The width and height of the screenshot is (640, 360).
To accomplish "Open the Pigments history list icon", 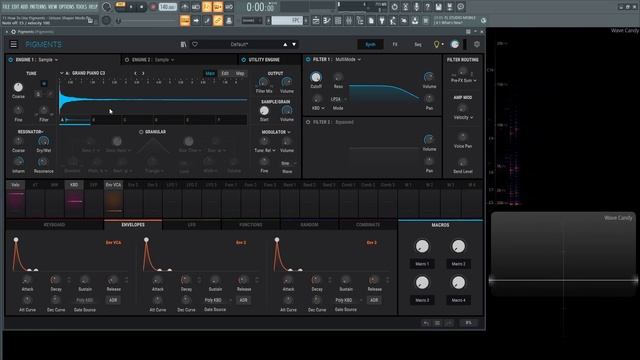I will (x=437, y=323).
